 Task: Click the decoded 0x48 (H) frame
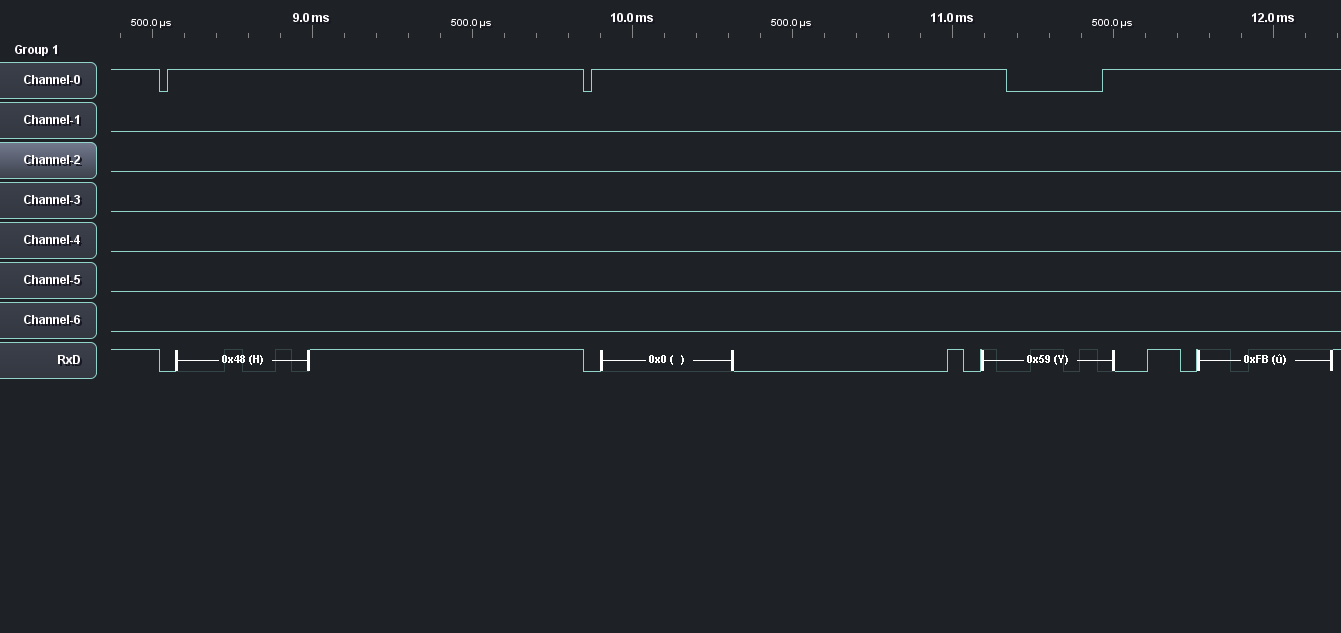(242, 359)
